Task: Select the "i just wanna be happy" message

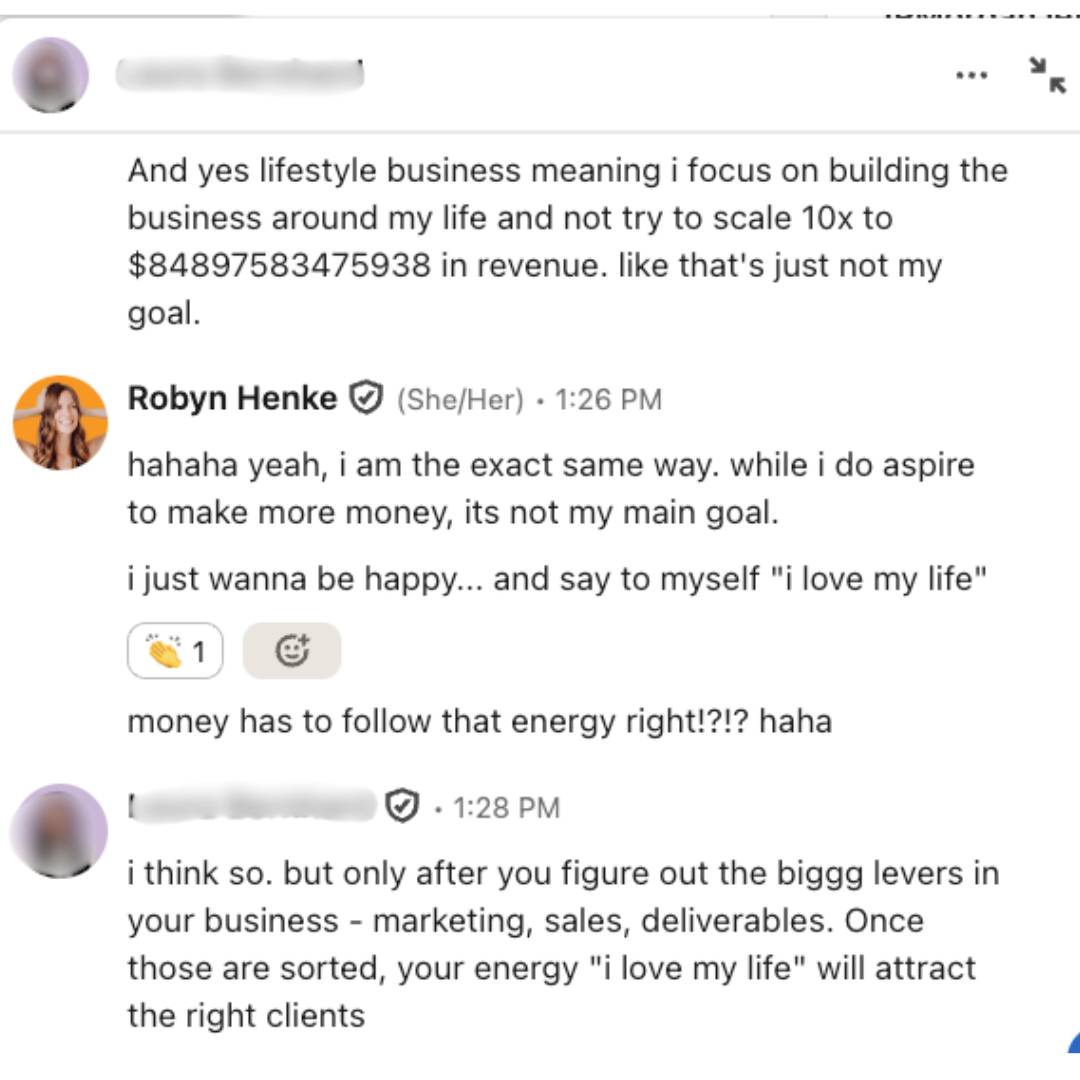Action: click(x=557, y=579)
